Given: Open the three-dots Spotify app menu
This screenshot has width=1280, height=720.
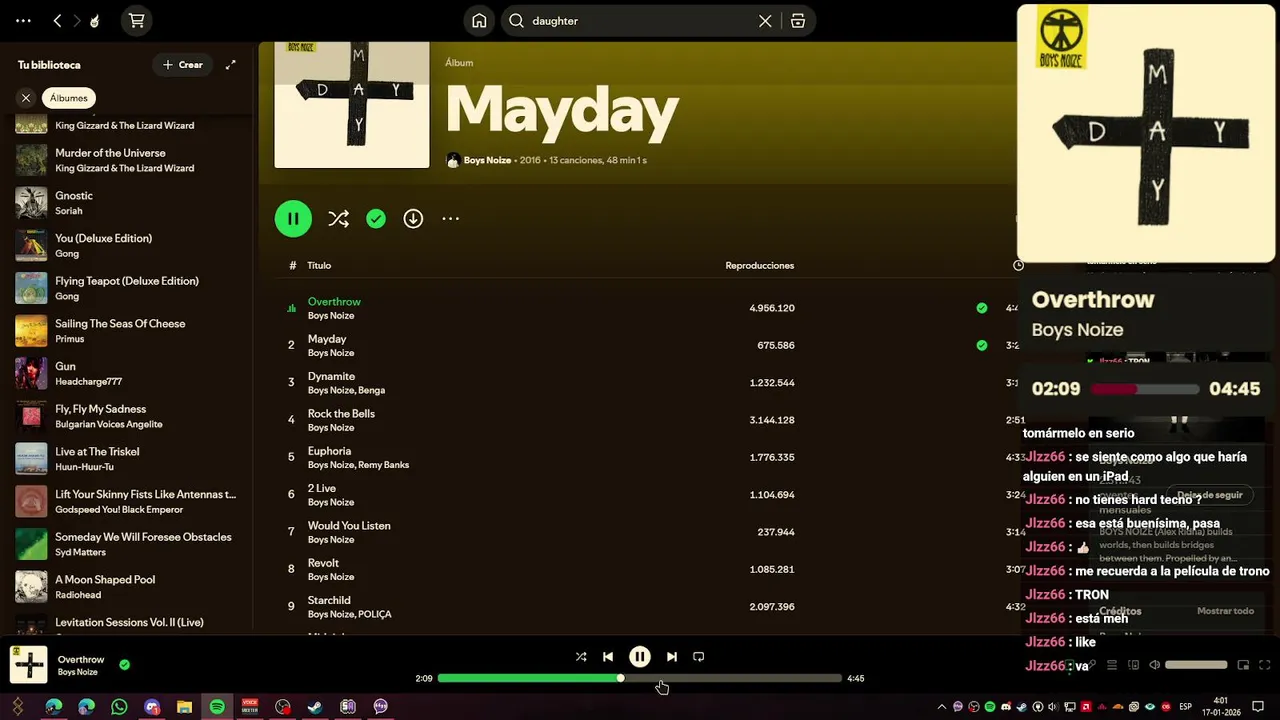Looking at the screenshot, I should (23, 21).
